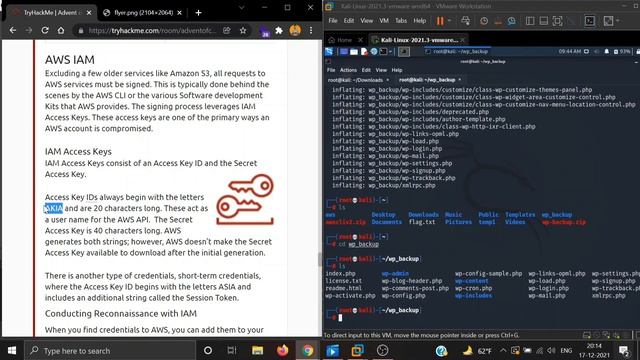This screenshot has height=360, width=640.
Task: Launch the terminal from the Kali panel
Action: click(383, 51)
